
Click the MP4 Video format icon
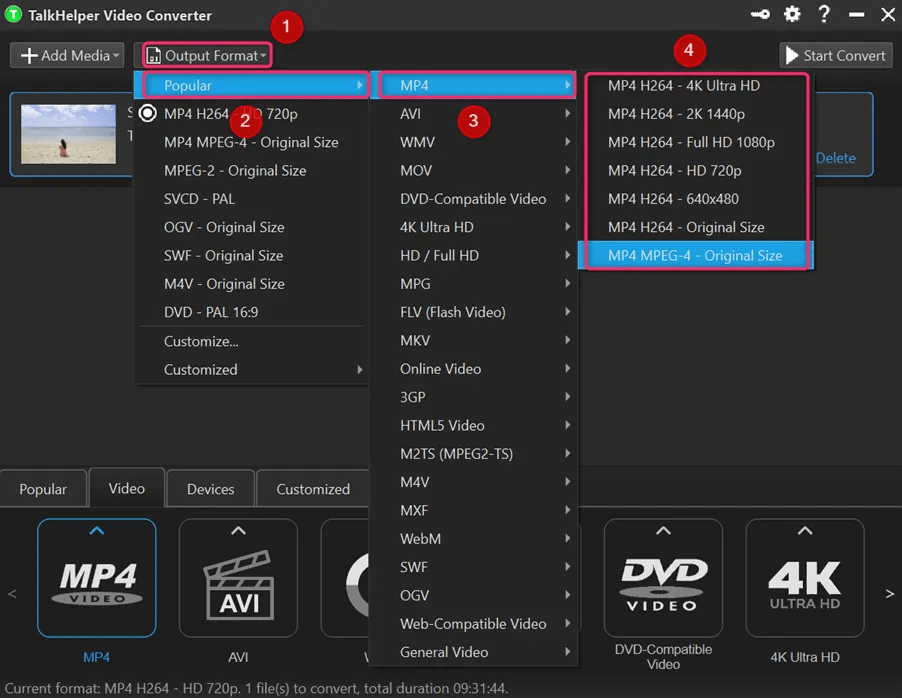tap(97, 578)
